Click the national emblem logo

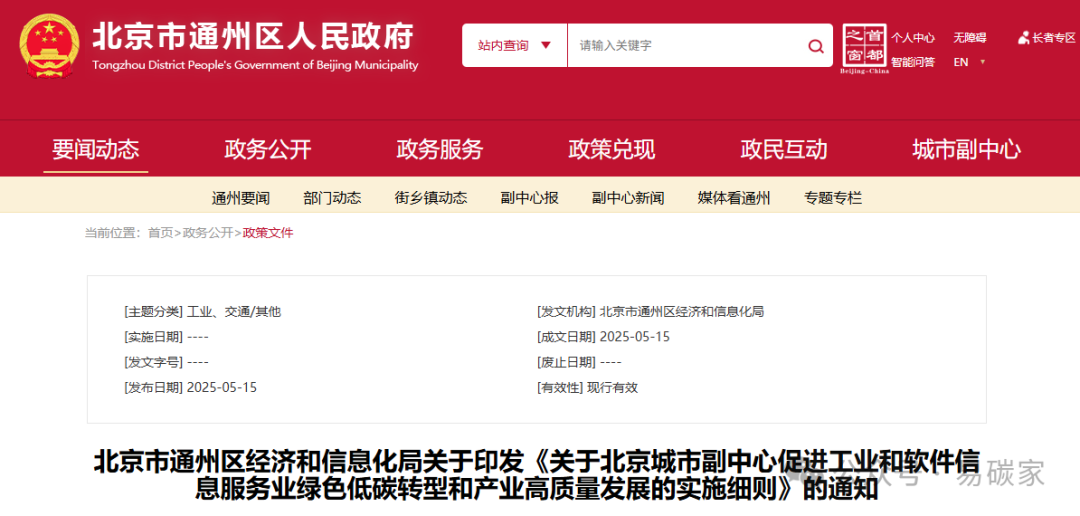pyautogui.click(x=49, y=45)
